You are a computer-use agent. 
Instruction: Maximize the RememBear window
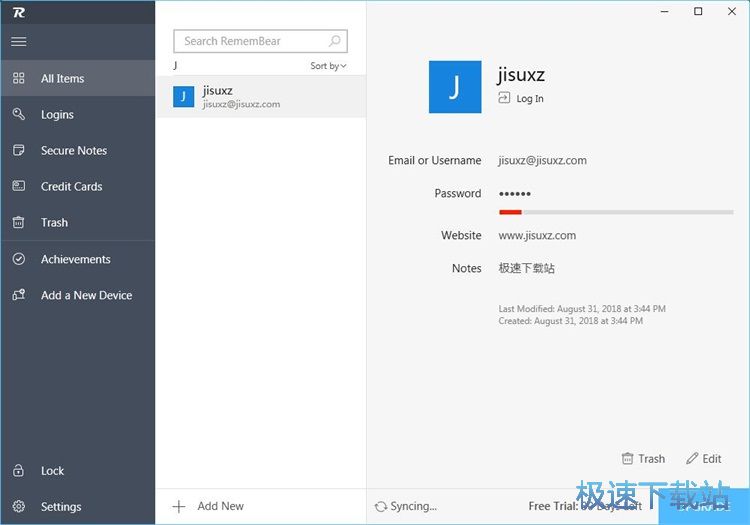click(x=698, y=11)
